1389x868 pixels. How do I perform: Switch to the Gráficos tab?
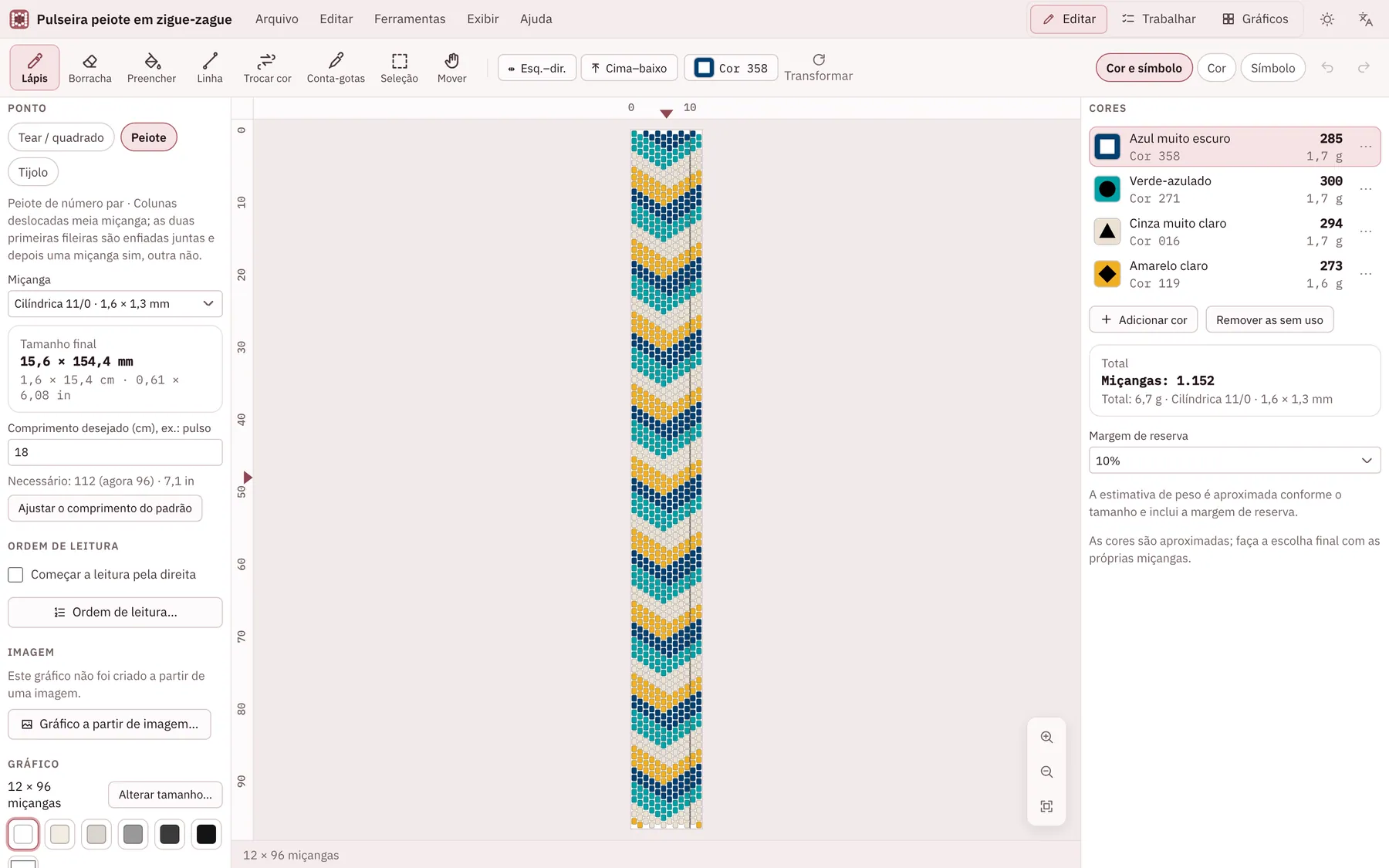click(x=1256, y=19)
